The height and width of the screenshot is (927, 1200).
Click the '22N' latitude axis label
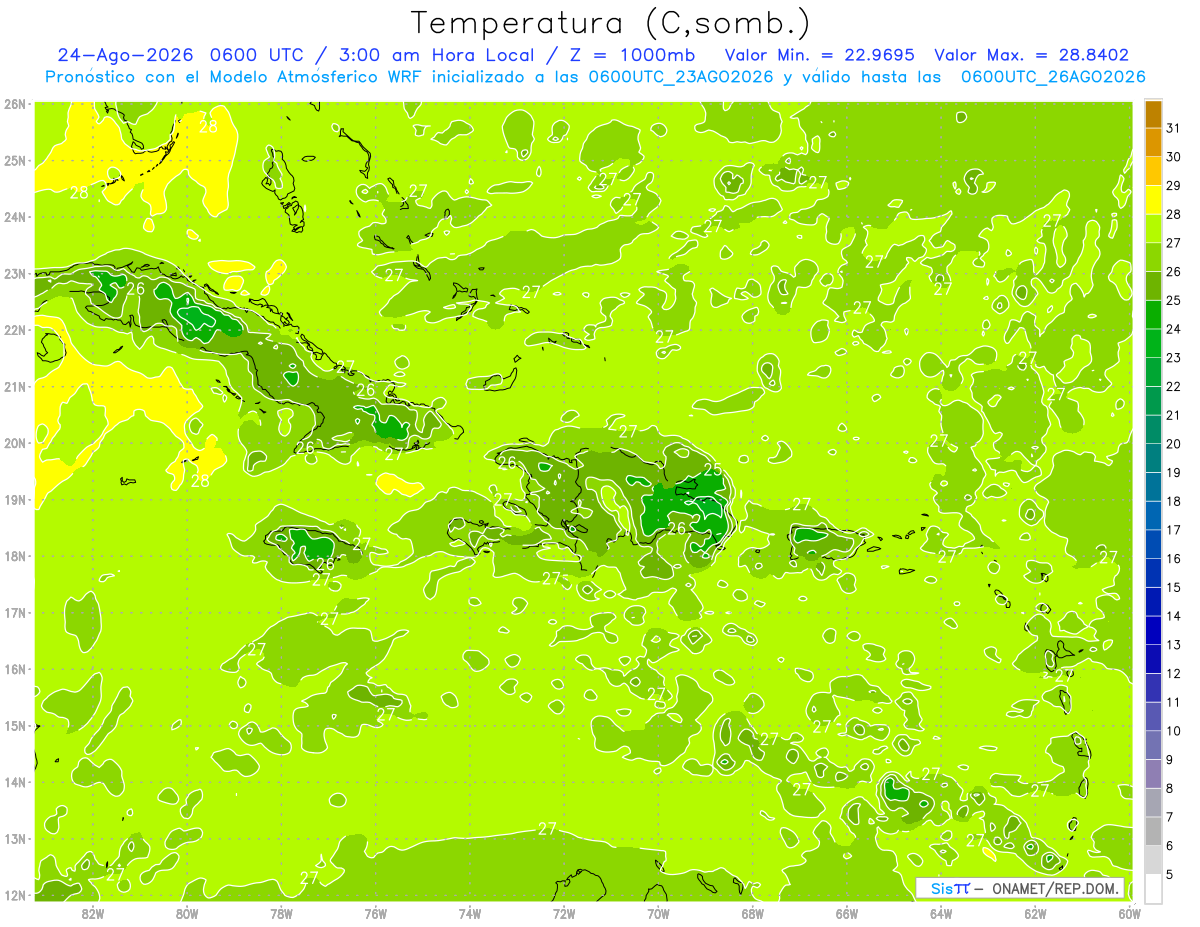[x=14, y=330]
